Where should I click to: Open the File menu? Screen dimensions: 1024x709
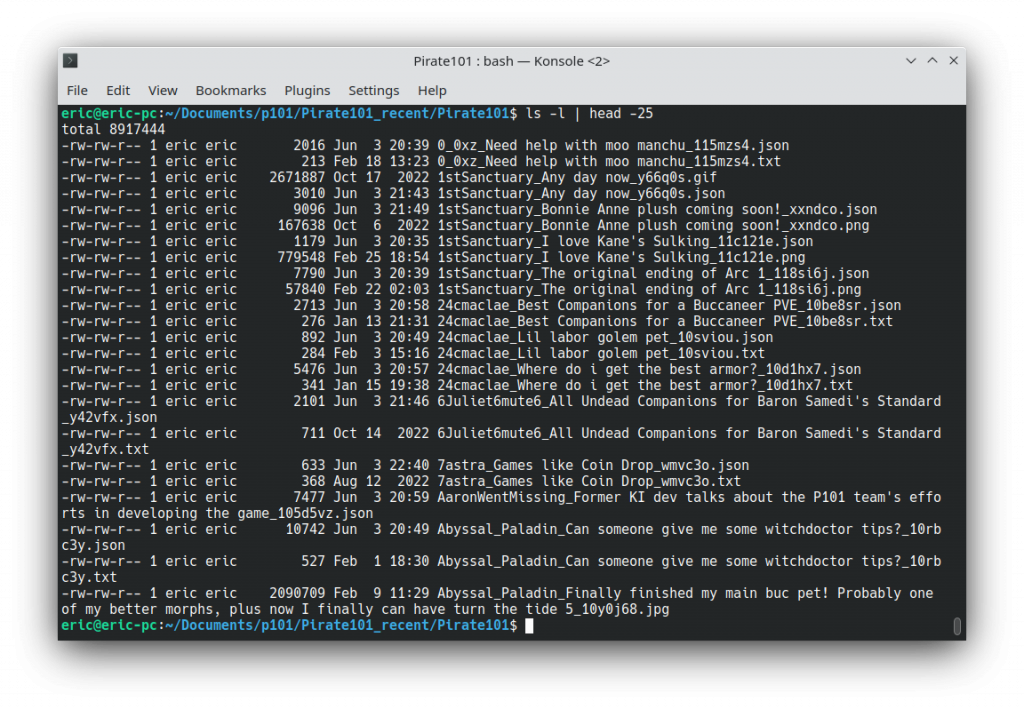pyautogui.click(x=77, y=90)
